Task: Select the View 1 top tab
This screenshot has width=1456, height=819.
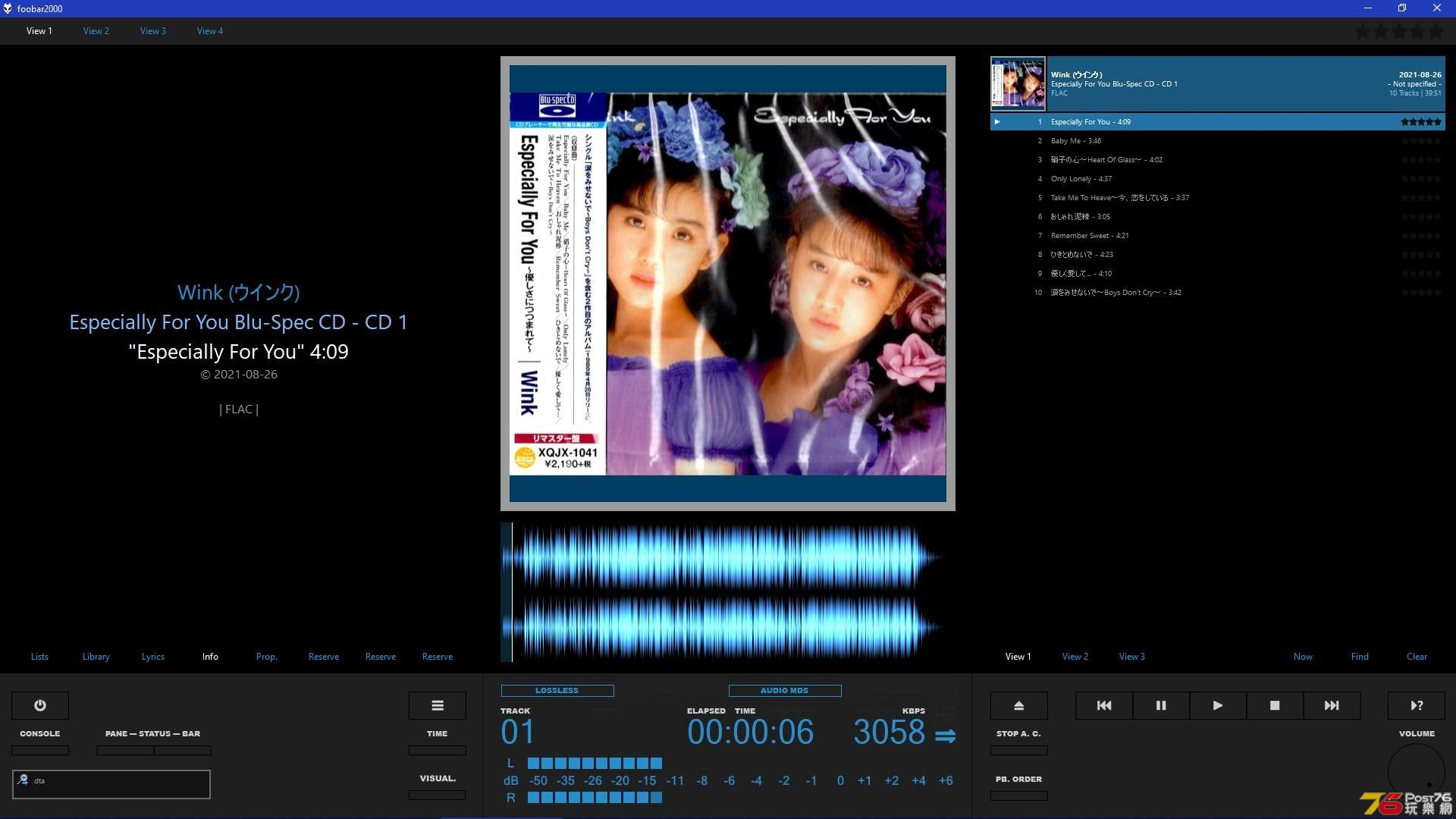Action: 39,31
